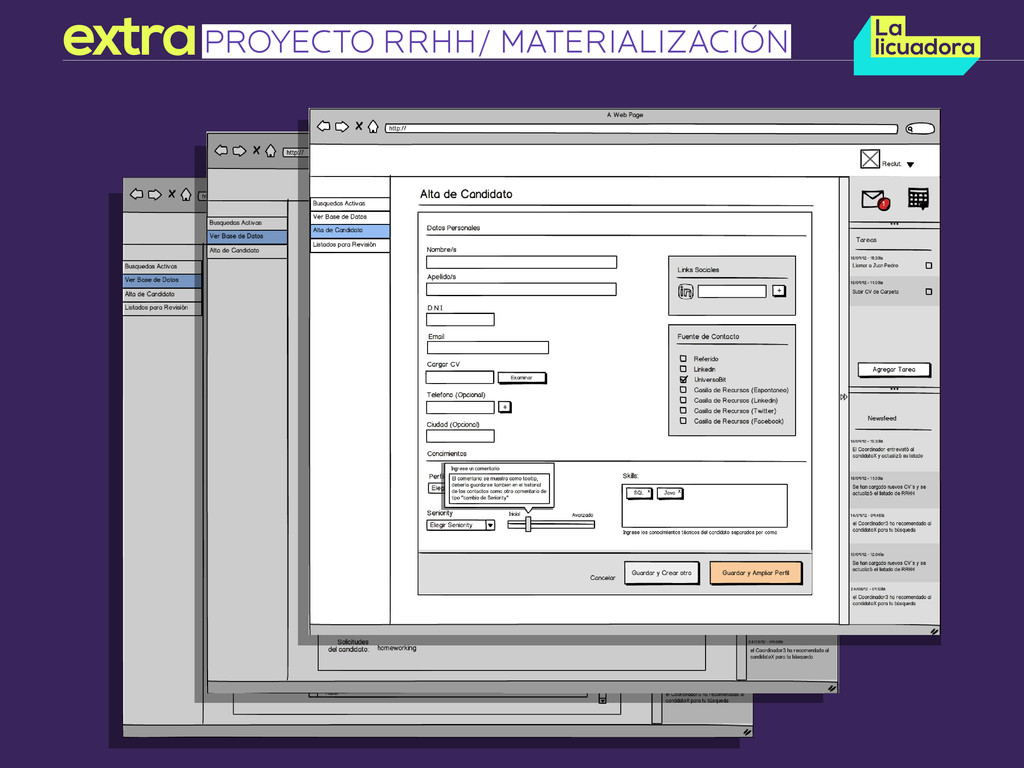
Task: Click the stop X icon in the front browser window
Action: click(x=359, y=126)
